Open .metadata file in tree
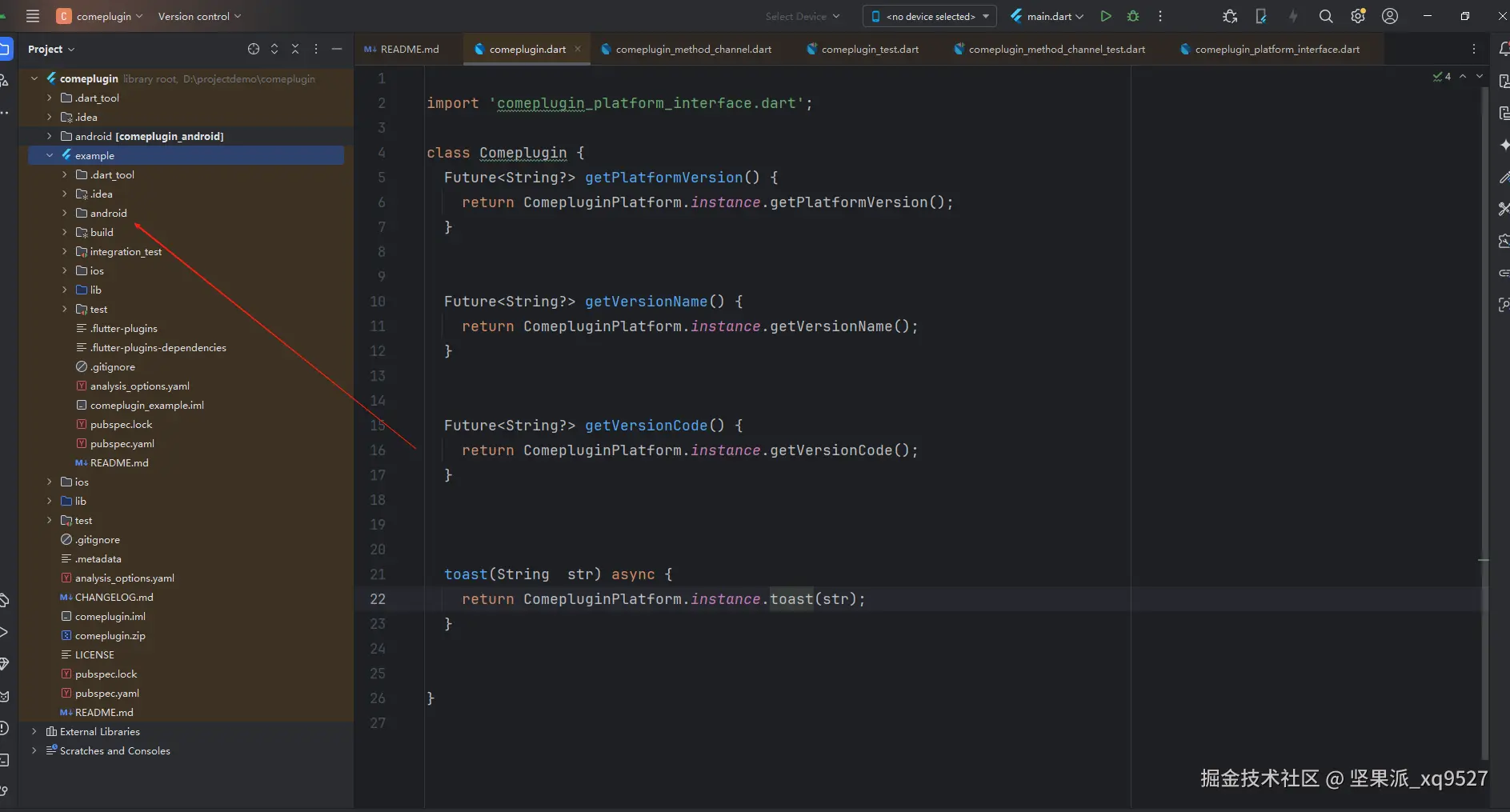This screenshot has height=812, width=1510. coord(98,558)
